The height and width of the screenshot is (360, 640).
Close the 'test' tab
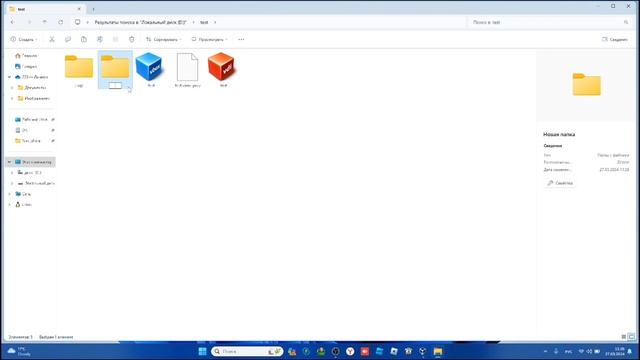tap(79, 9)
